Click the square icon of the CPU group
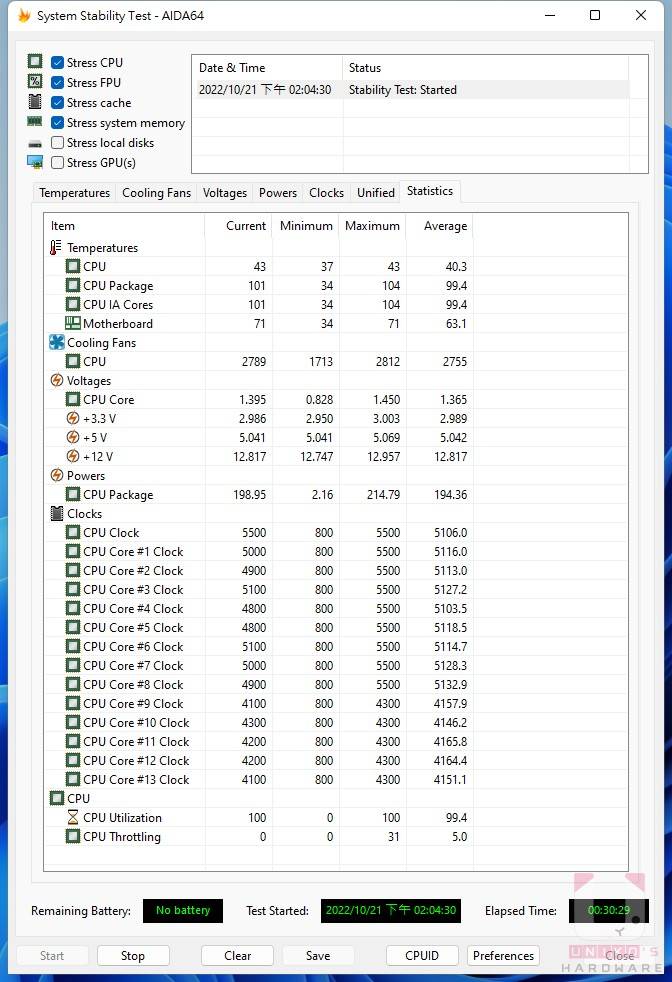This screenshot has height=982, width=672. coord(57,799)
